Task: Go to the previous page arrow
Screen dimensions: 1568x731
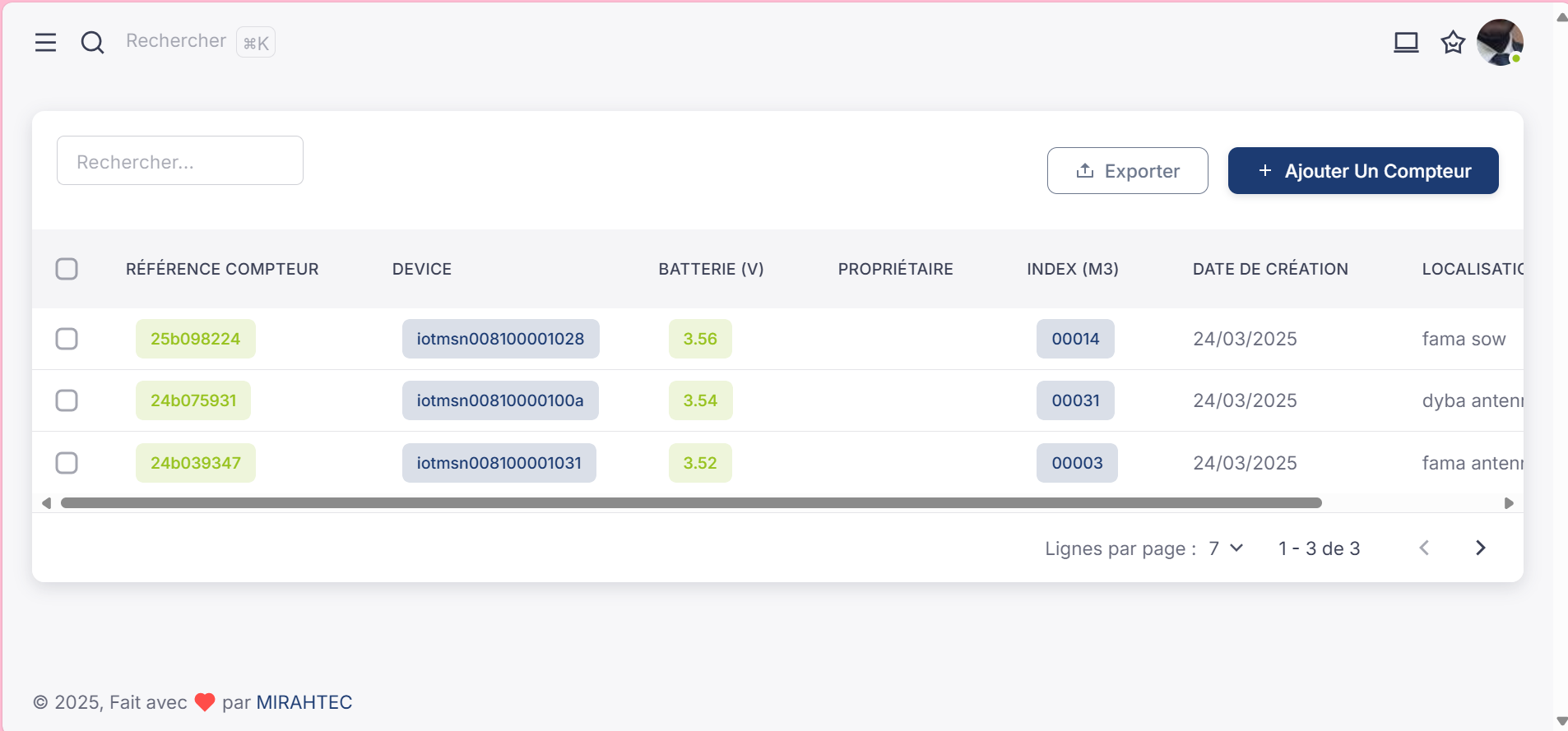Action: pyautogui.click(x=1424, y=548)
